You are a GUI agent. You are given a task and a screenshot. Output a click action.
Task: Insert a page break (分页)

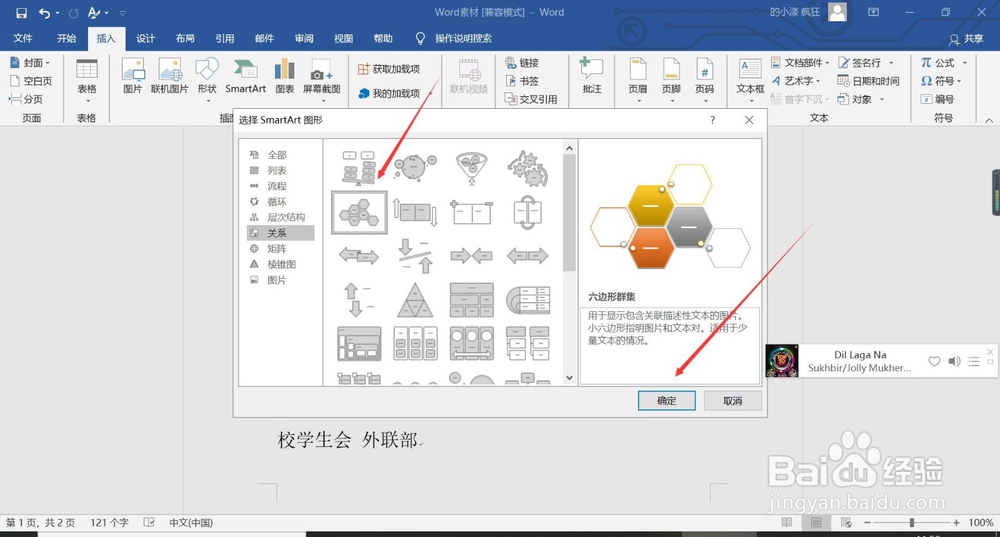(26, 99)
